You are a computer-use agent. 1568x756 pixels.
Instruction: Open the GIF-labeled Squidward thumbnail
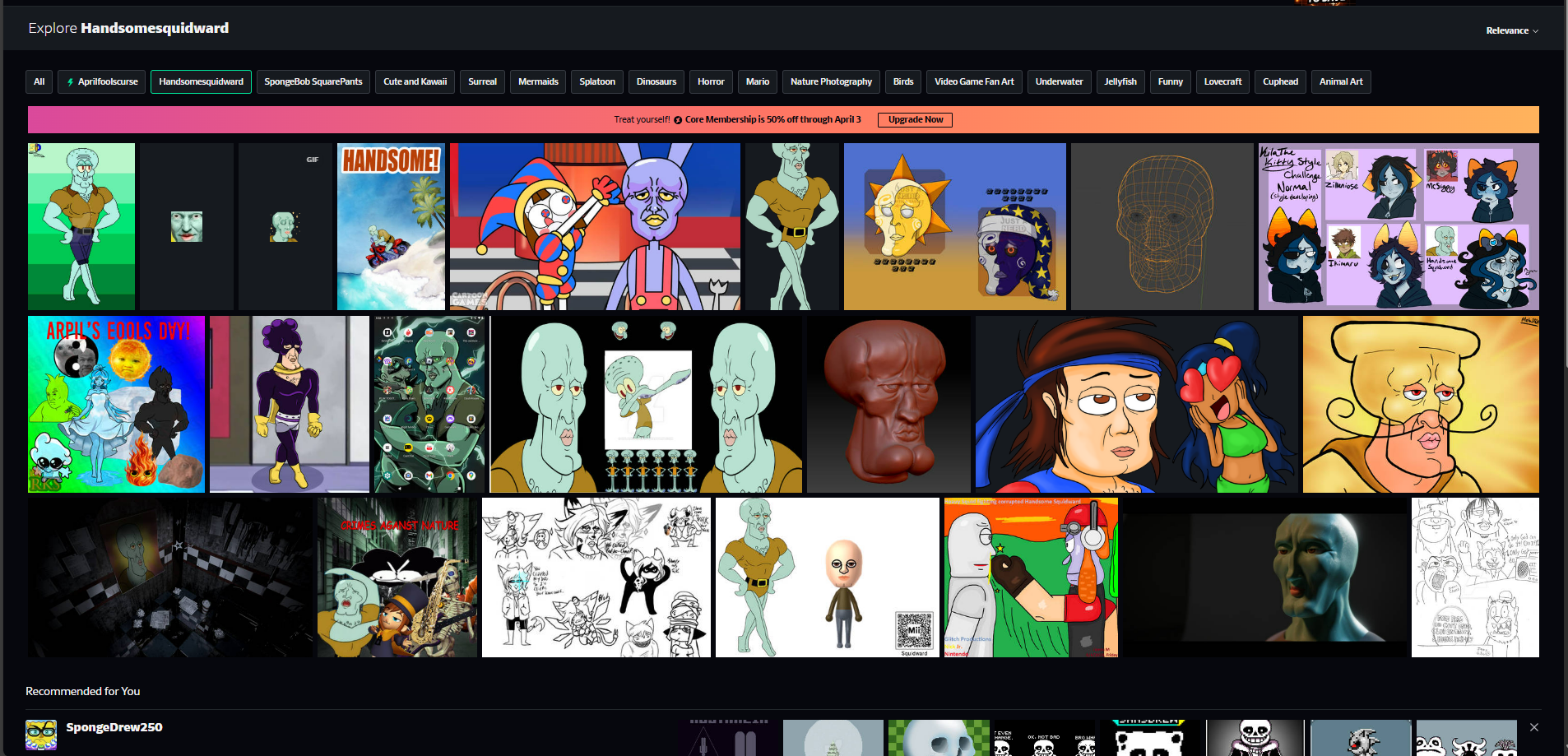coord(285,226)
